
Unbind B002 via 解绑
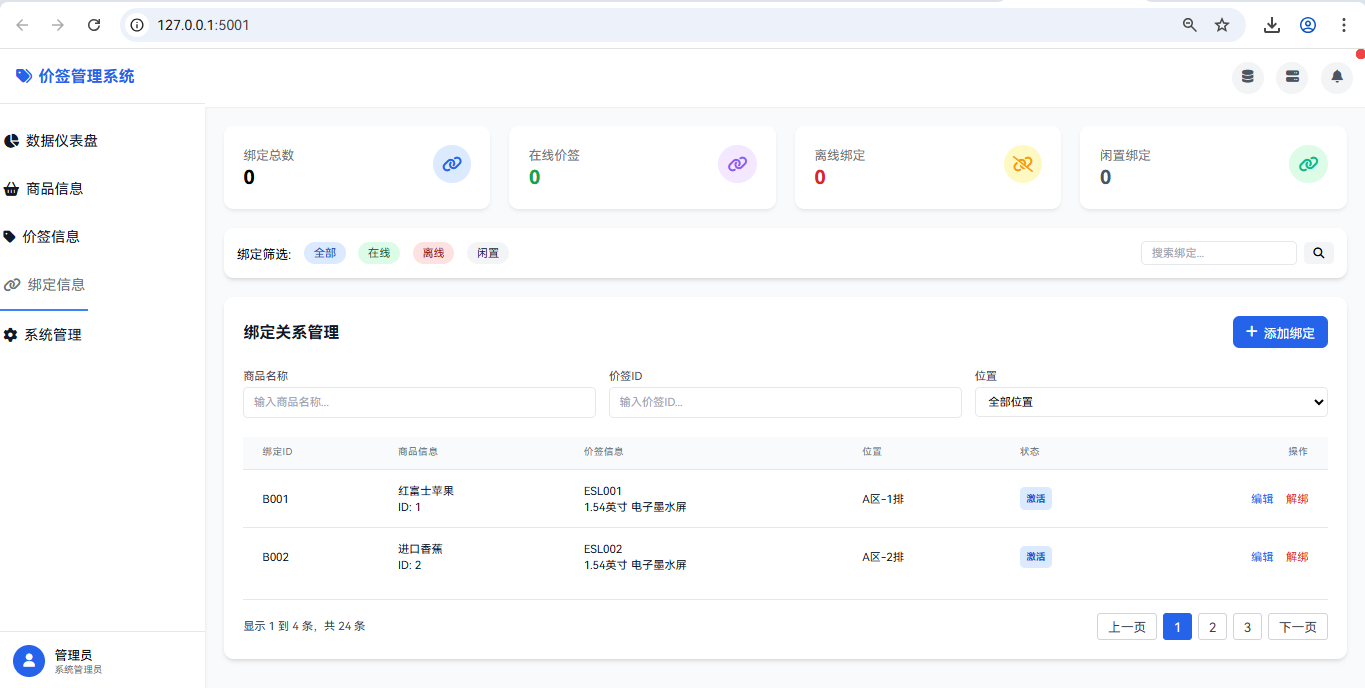pos(1297,557)
